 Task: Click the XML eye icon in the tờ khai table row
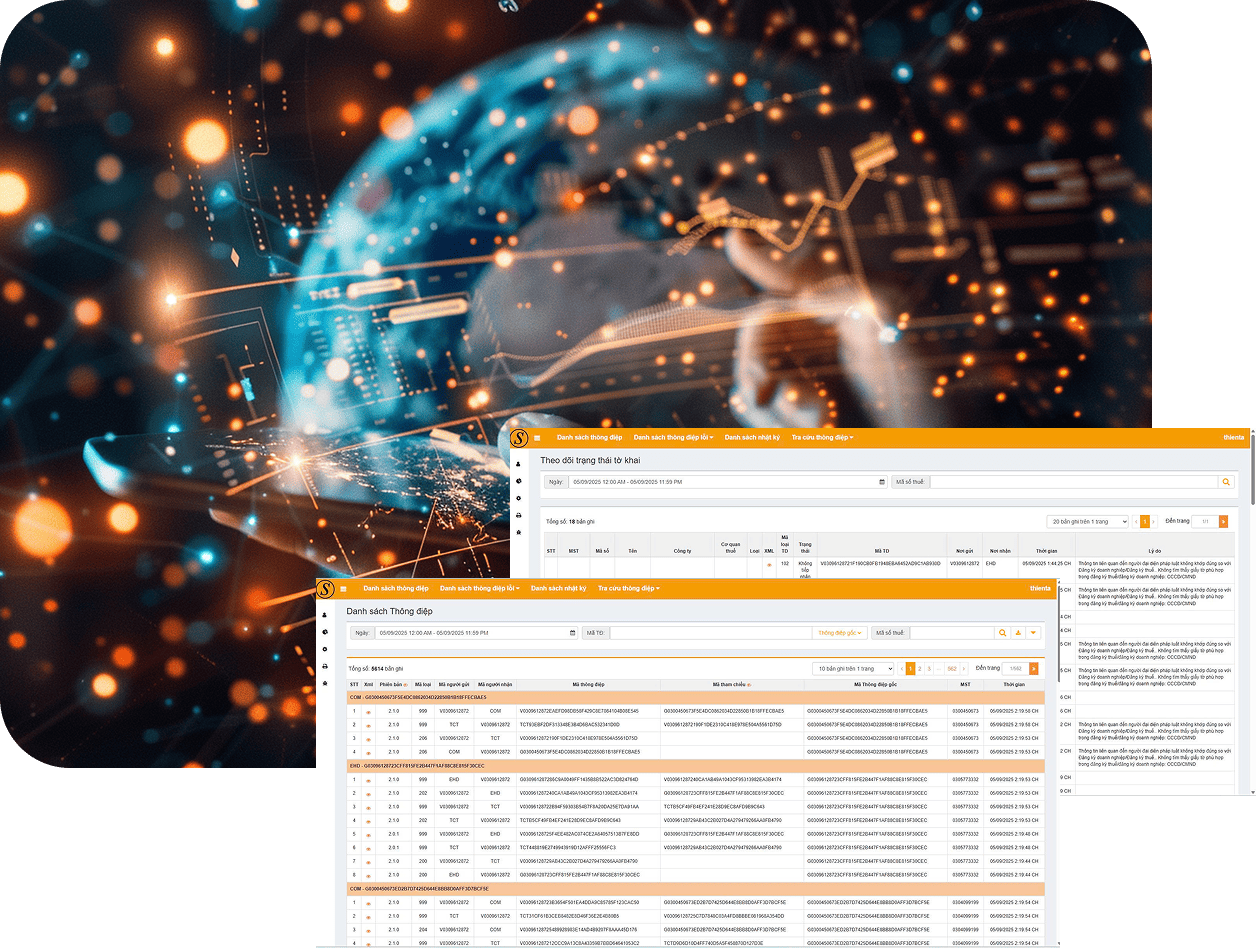click(769, 564)
